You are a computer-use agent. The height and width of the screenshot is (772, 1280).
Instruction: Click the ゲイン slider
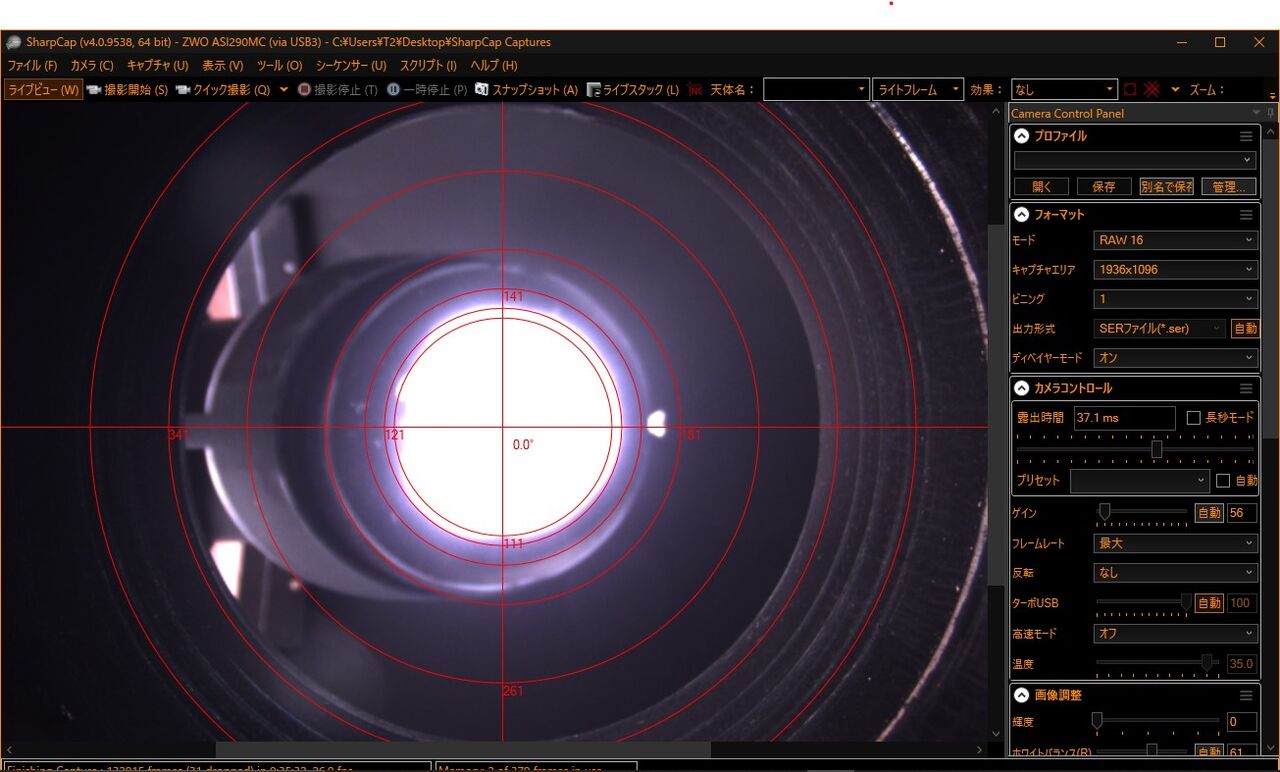(1142, 513)
